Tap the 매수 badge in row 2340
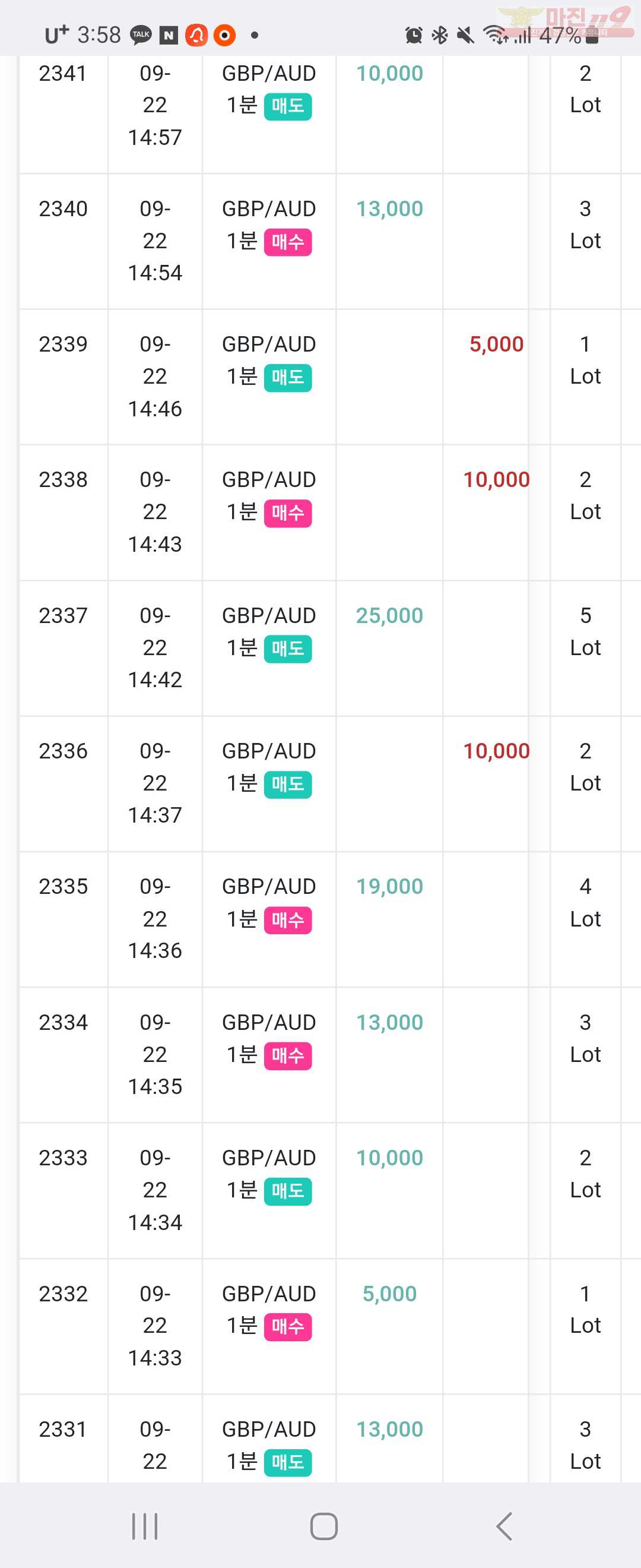Screen dimensions: 641x1568 point(288,242)
